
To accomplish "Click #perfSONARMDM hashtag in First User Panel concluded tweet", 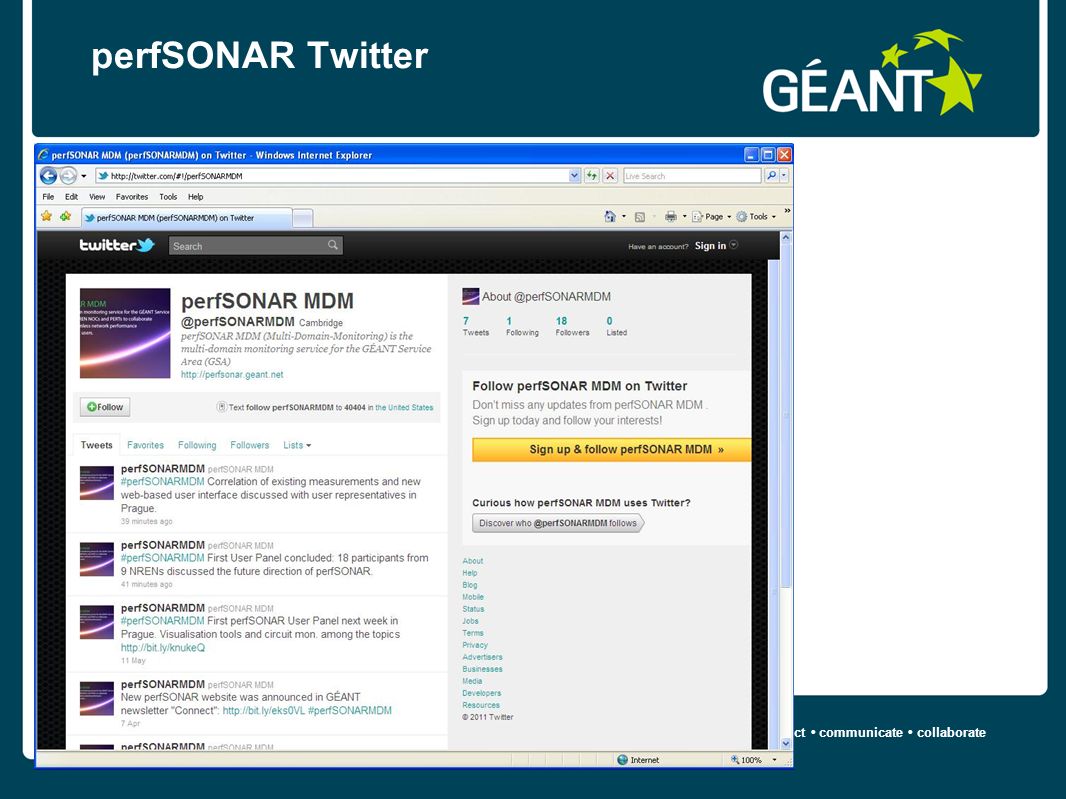I will pyautogui.click(x=162, y=558).
